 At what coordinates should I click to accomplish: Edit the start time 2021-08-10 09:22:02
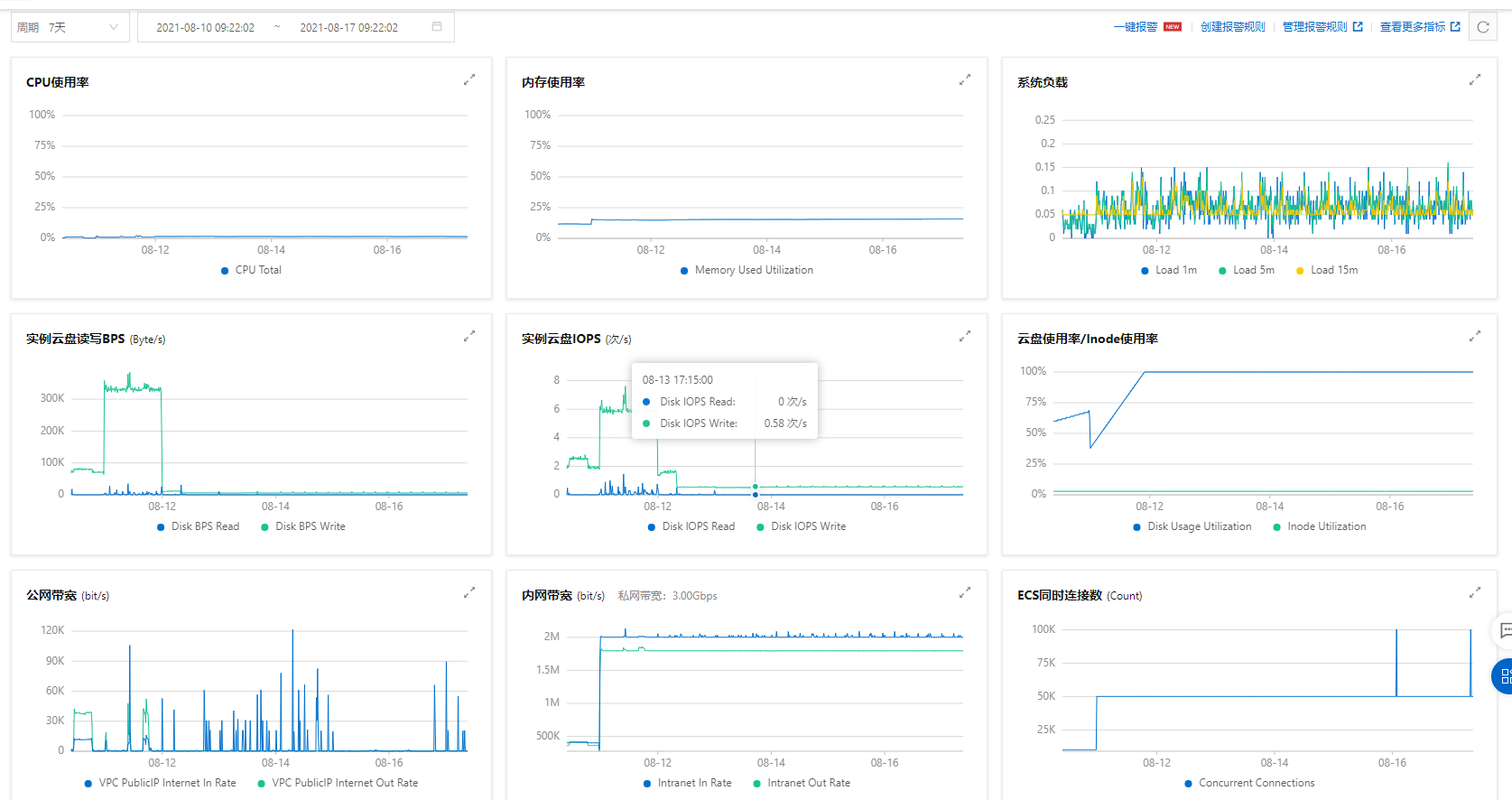point(205,28)
